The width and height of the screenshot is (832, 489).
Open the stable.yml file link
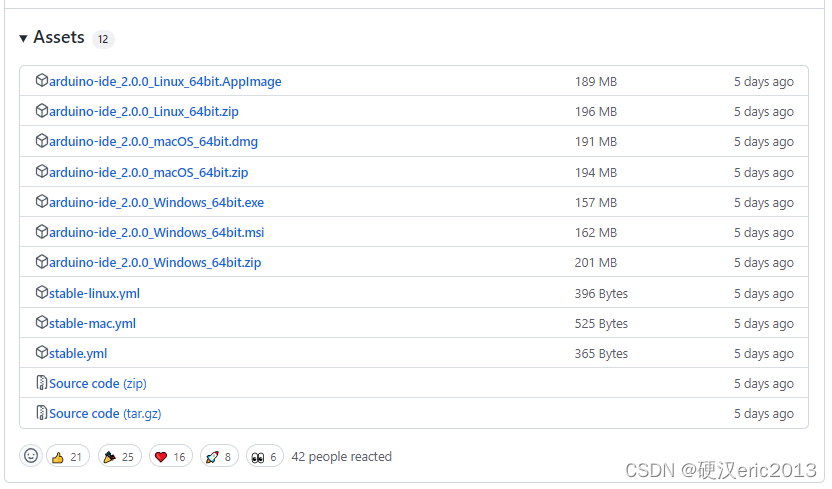(78, 354)
